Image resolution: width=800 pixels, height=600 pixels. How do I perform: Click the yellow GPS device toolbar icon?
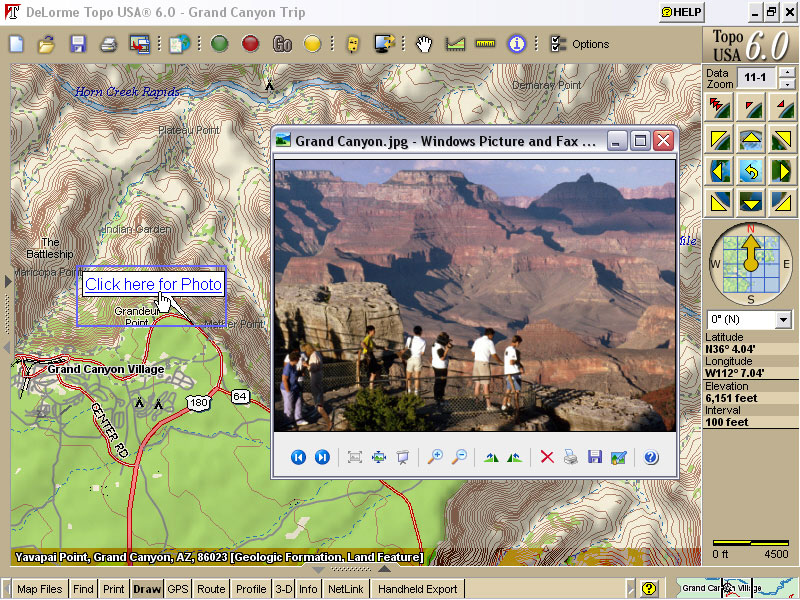point(353,44)
